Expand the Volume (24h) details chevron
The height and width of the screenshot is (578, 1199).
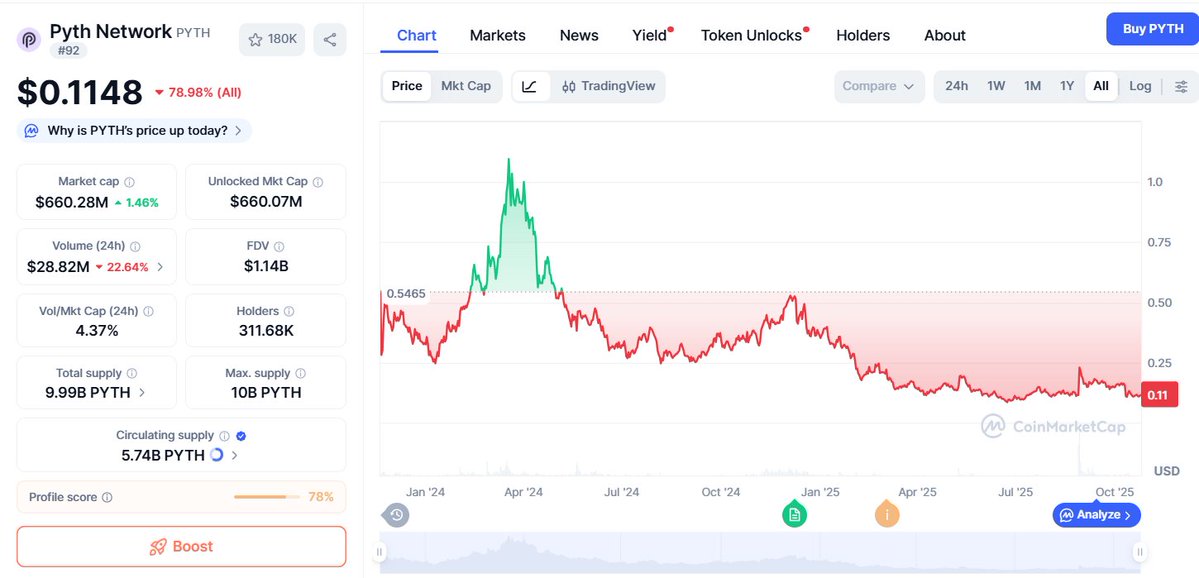160,268
